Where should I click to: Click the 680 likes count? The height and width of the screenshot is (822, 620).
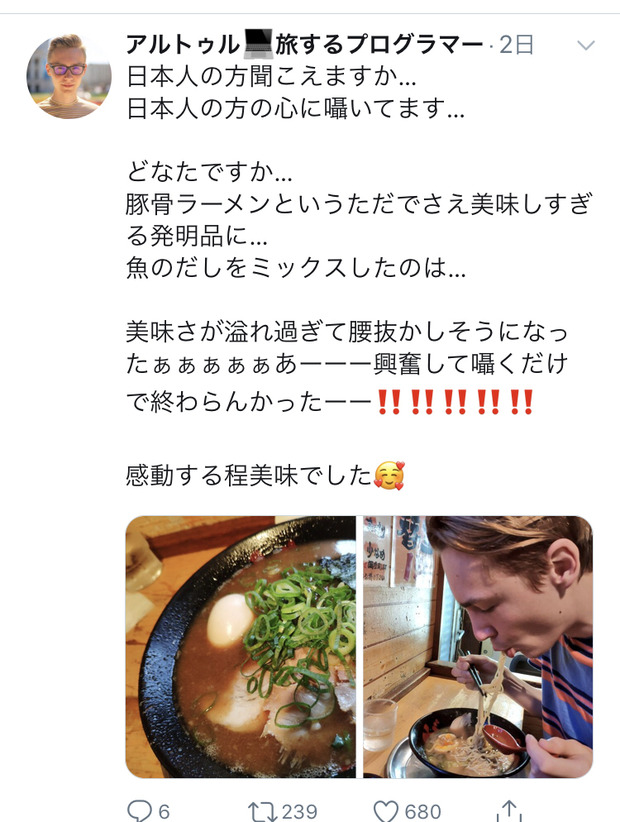[423, 812]
